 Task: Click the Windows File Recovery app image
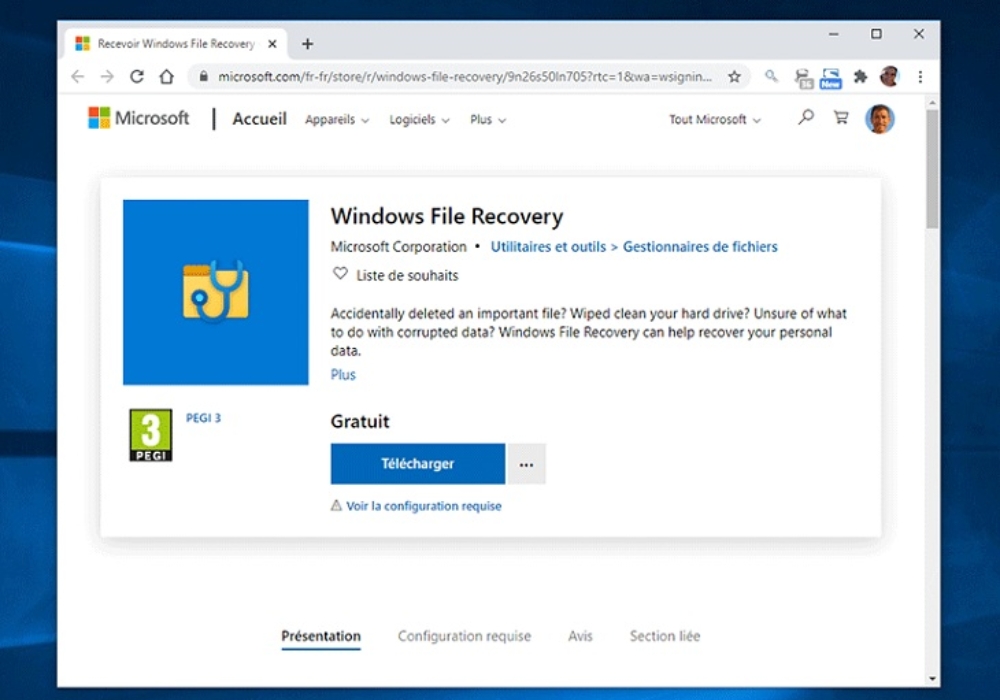point(216,292)
